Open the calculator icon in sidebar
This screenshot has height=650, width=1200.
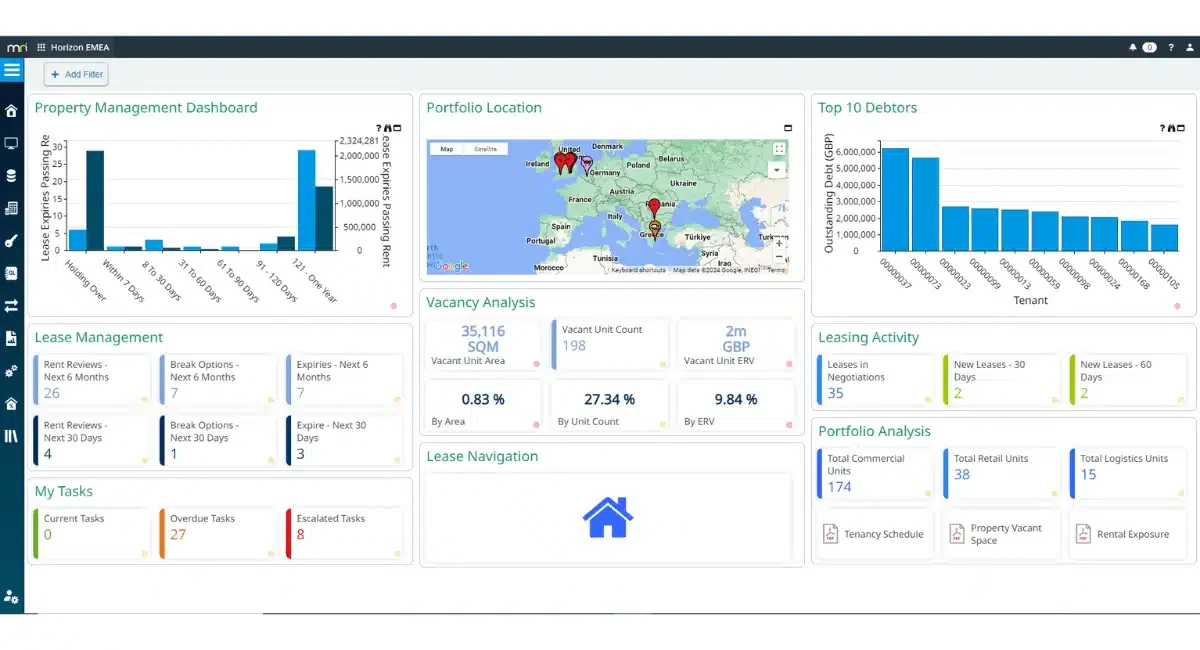12,208
